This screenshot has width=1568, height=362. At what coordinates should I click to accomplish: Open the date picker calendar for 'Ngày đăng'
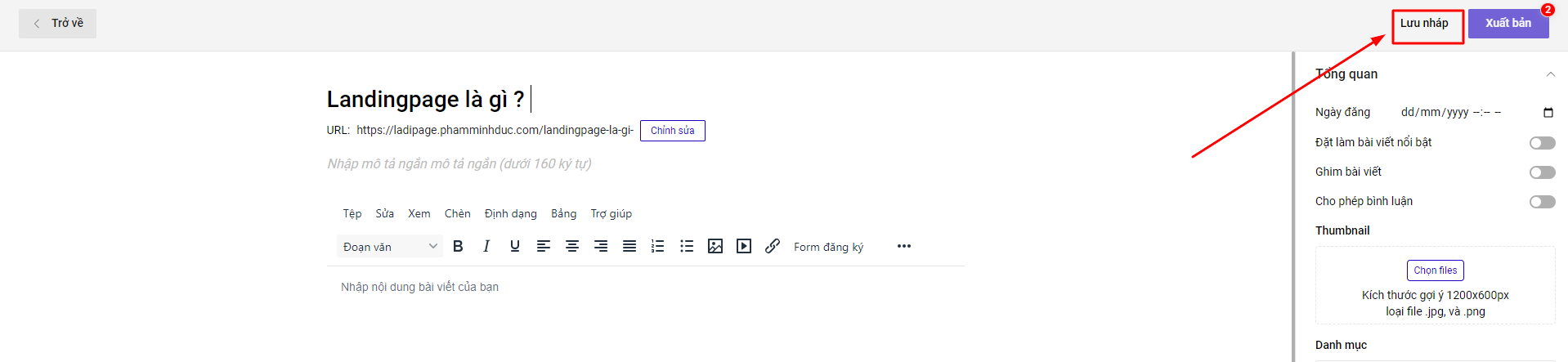coord(1548,113)
